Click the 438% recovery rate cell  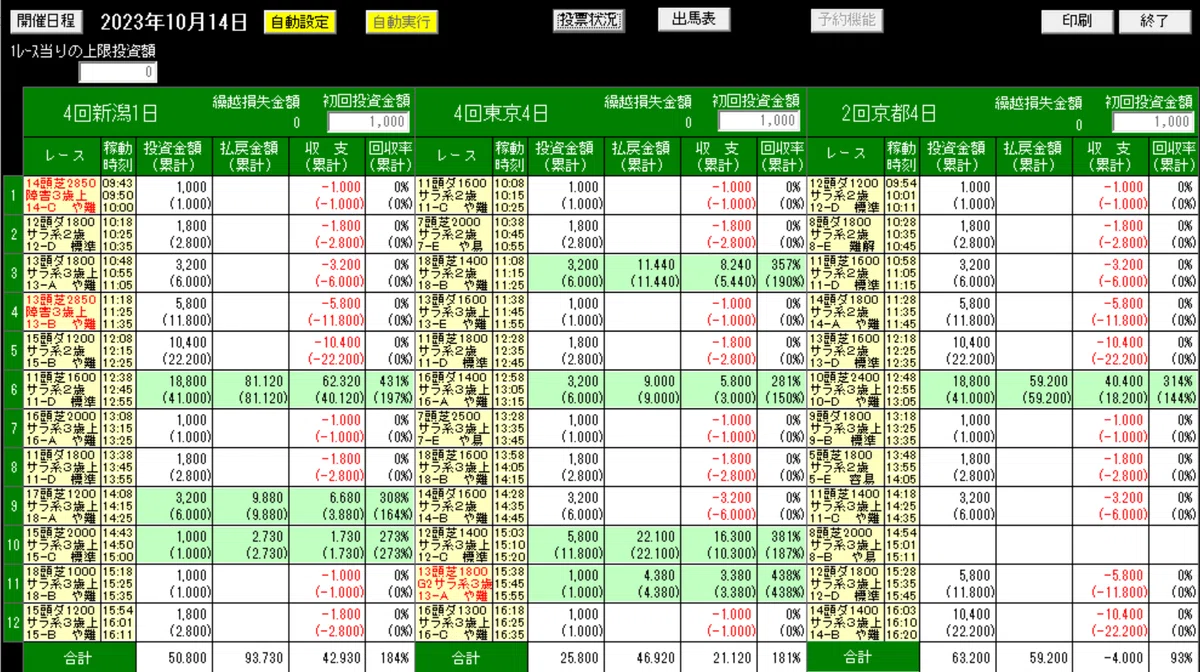click(x=781, y=583)
